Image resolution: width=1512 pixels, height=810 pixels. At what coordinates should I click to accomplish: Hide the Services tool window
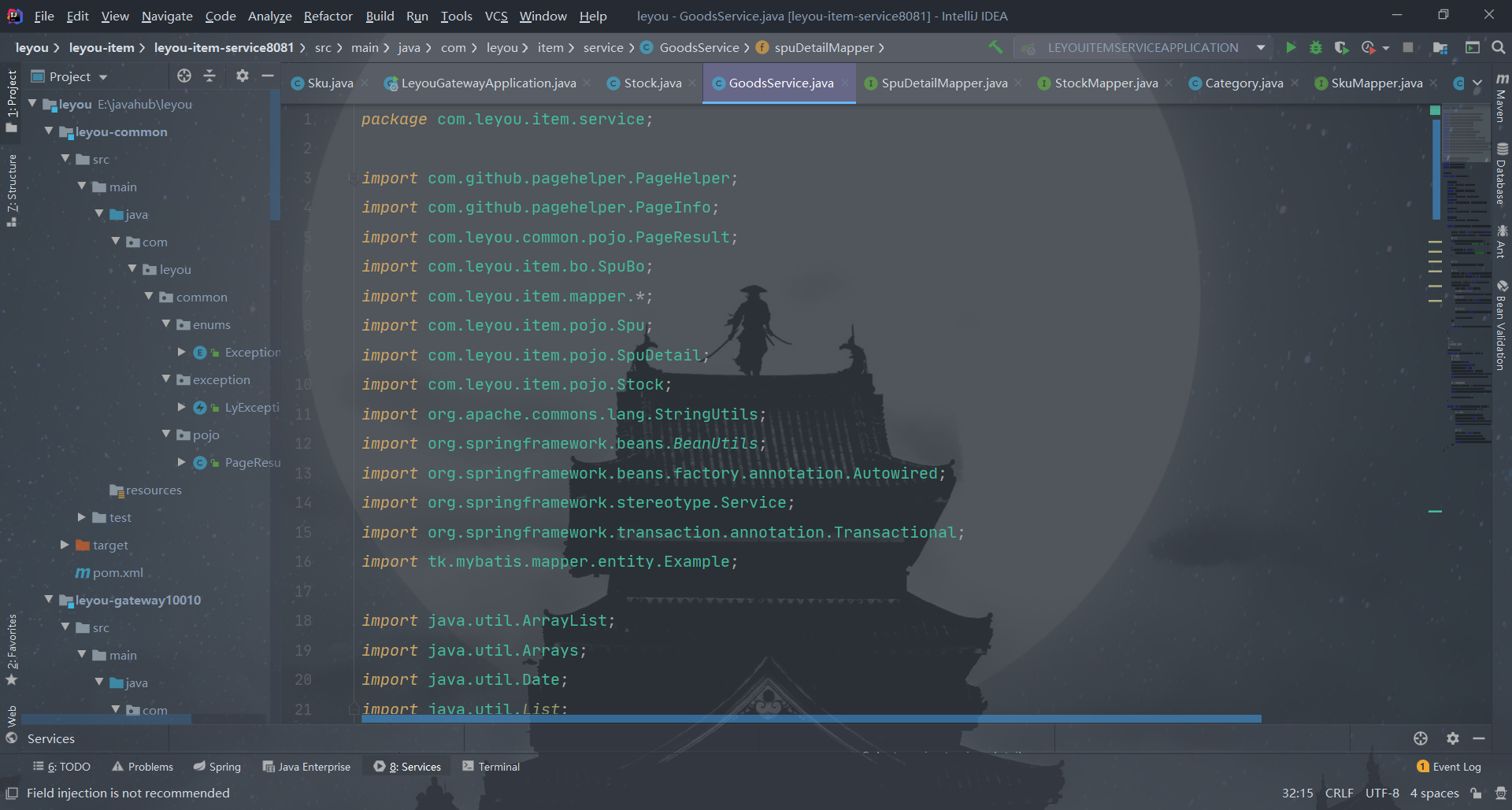click(x=1479, y=738)
